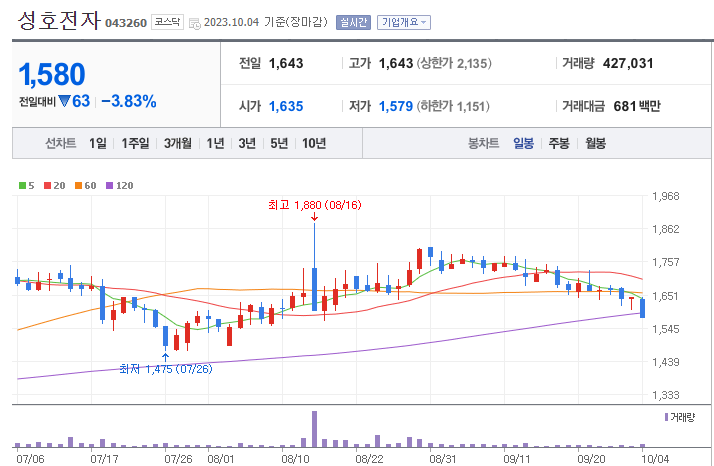The height and width of the screenshot is (466, 714).
Task: Click the last blue candle on 10/04
Action: [643, 308]
